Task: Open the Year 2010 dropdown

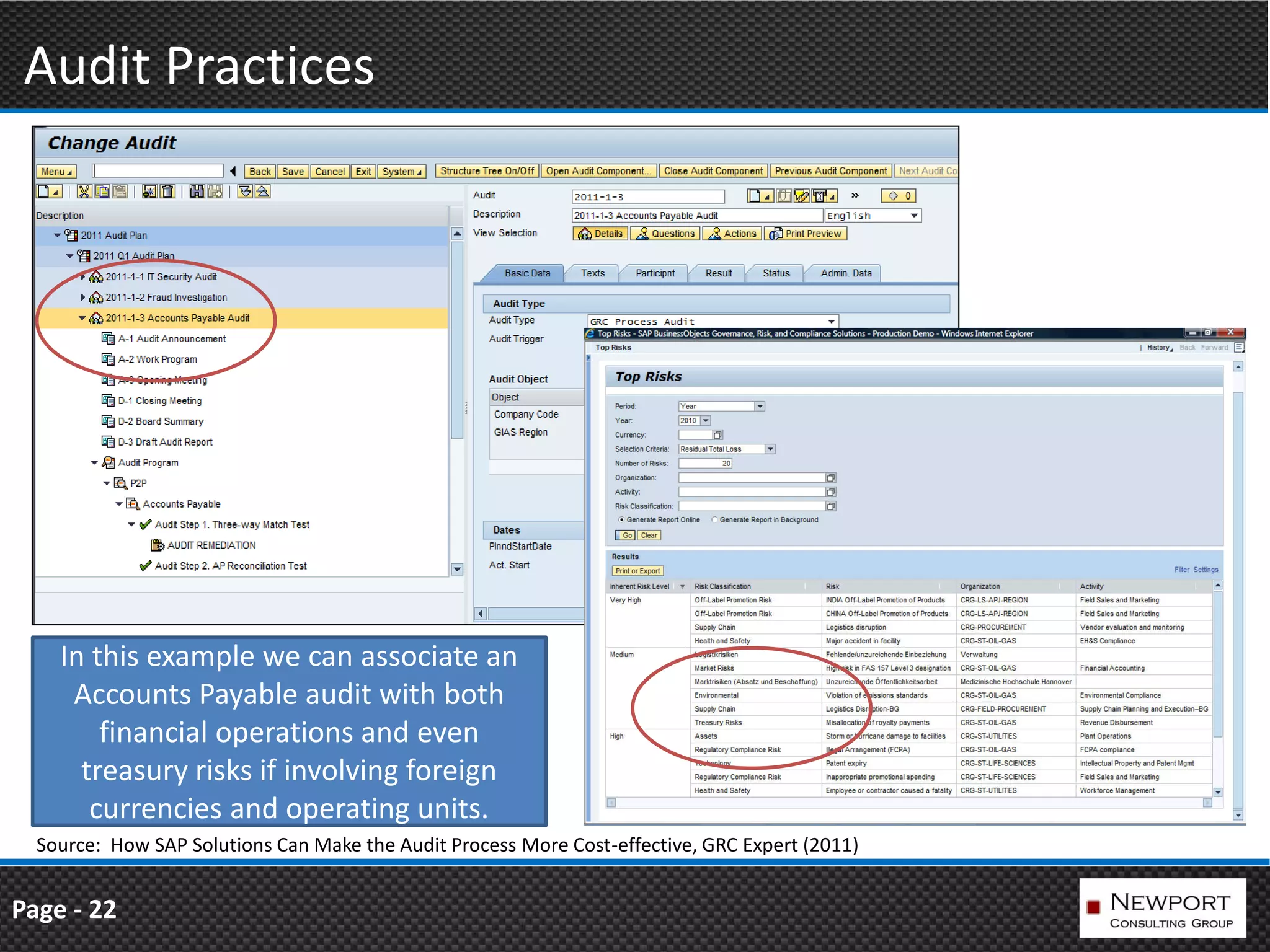Action: tap(706, 421)
